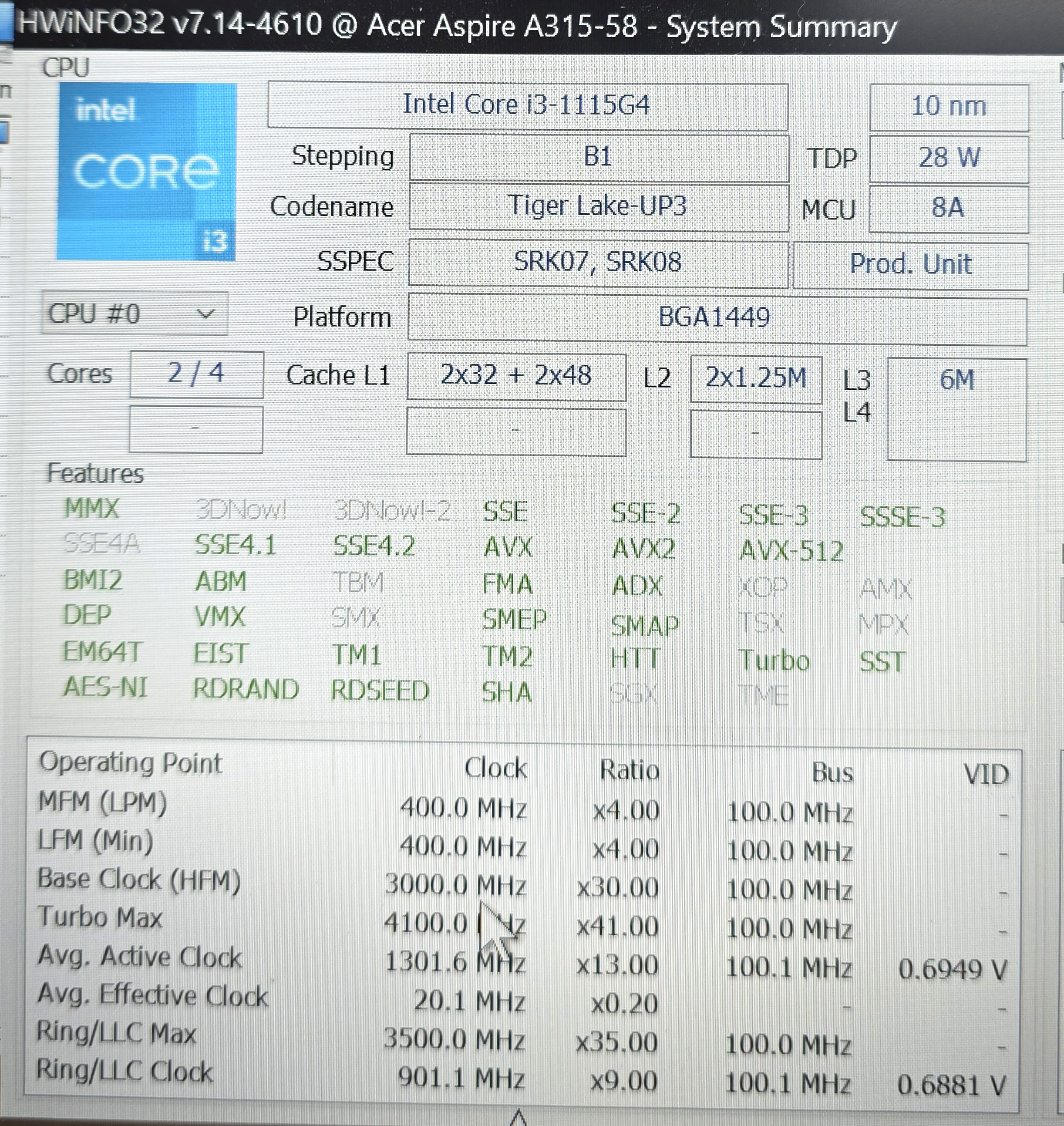Click the VMX feature flag
This screenshot has width=1064, height=1126.
(220, 617)
